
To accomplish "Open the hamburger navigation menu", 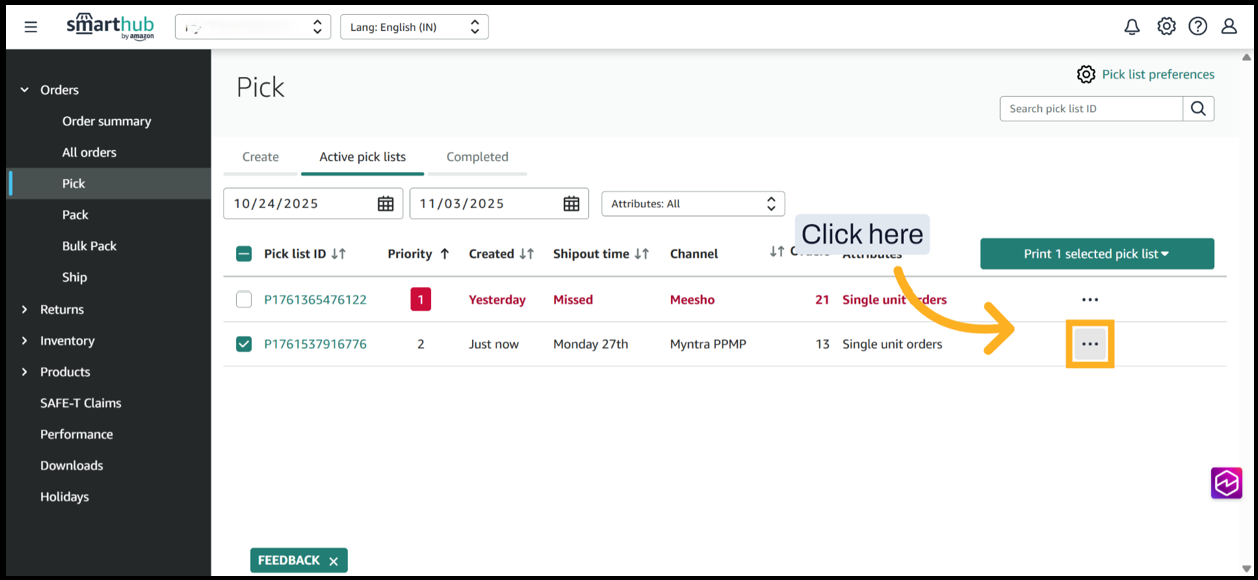I will [x=31, y=27].
